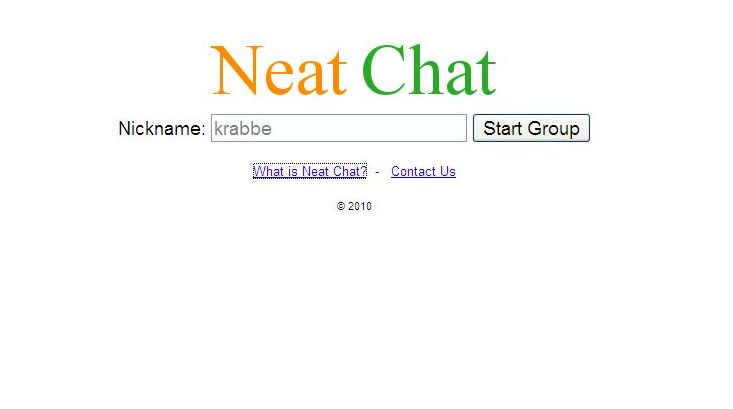Click the Nickname: label text

tap(162, 129)
